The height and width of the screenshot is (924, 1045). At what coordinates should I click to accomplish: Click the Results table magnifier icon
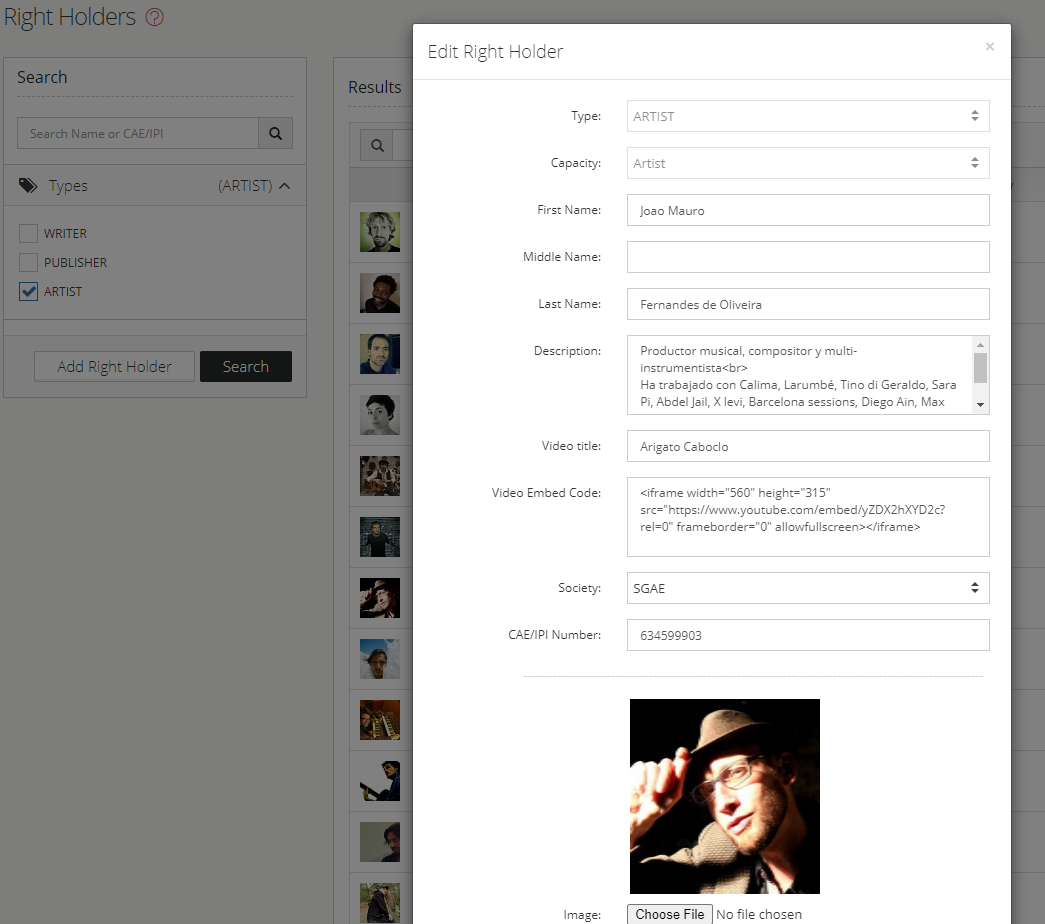click(x=377, y=145)
